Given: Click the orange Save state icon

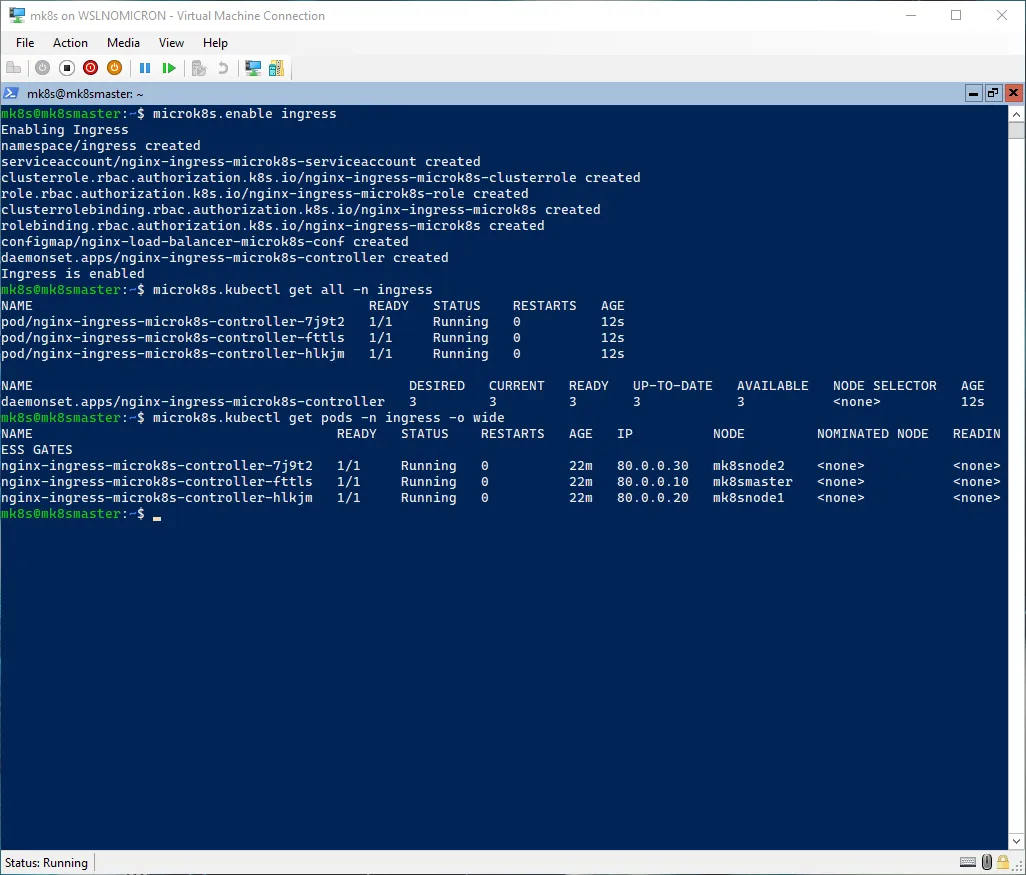Looking at the screenshot, I should [114, 68].
